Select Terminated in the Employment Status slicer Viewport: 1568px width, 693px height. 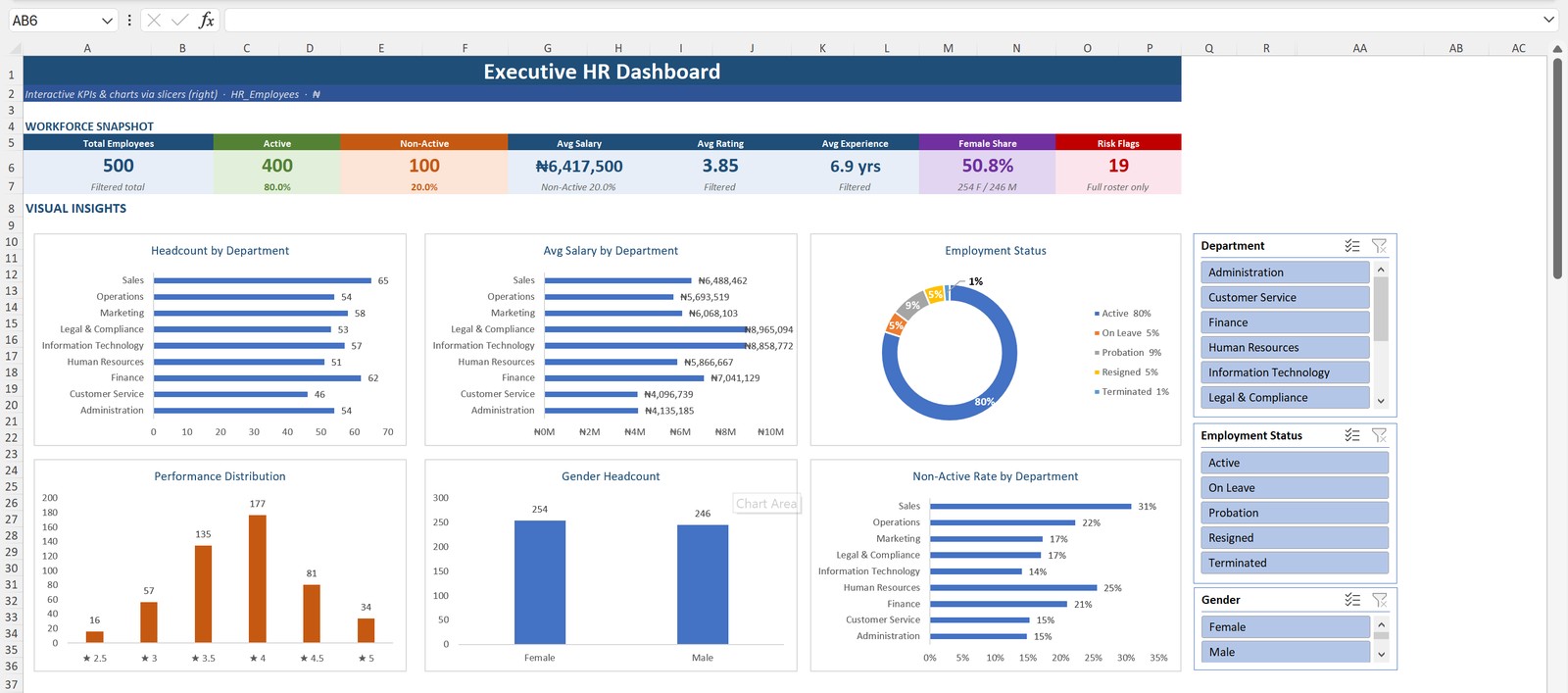(x=1295, y=563)
